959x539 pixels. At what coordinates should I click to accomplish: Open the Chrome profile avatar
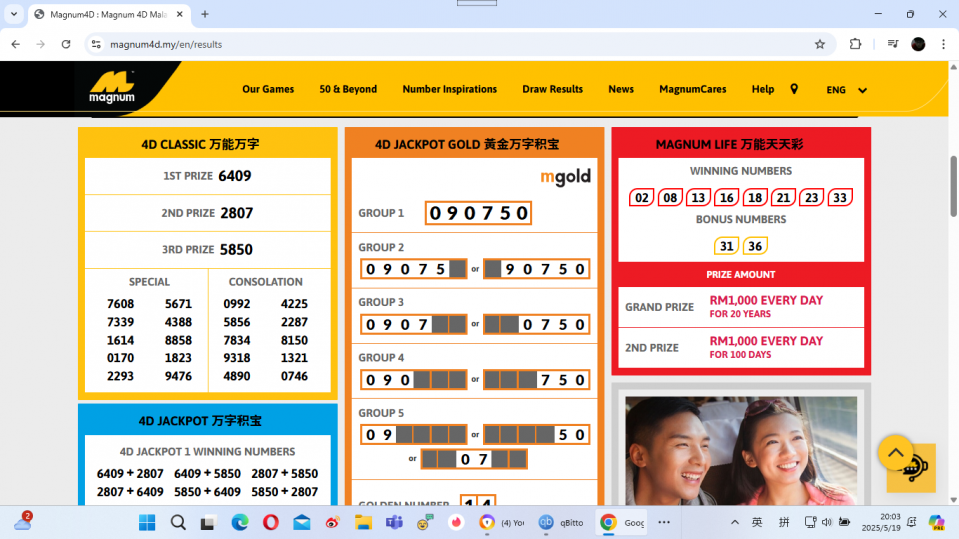[918, 44]
